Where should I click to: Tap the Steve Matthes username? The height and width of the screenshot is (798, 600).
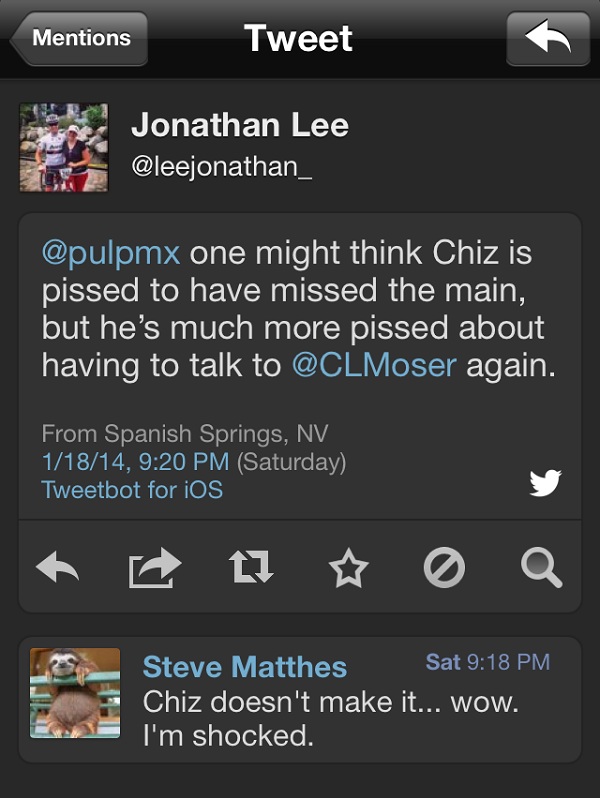[x=245, y=667]
